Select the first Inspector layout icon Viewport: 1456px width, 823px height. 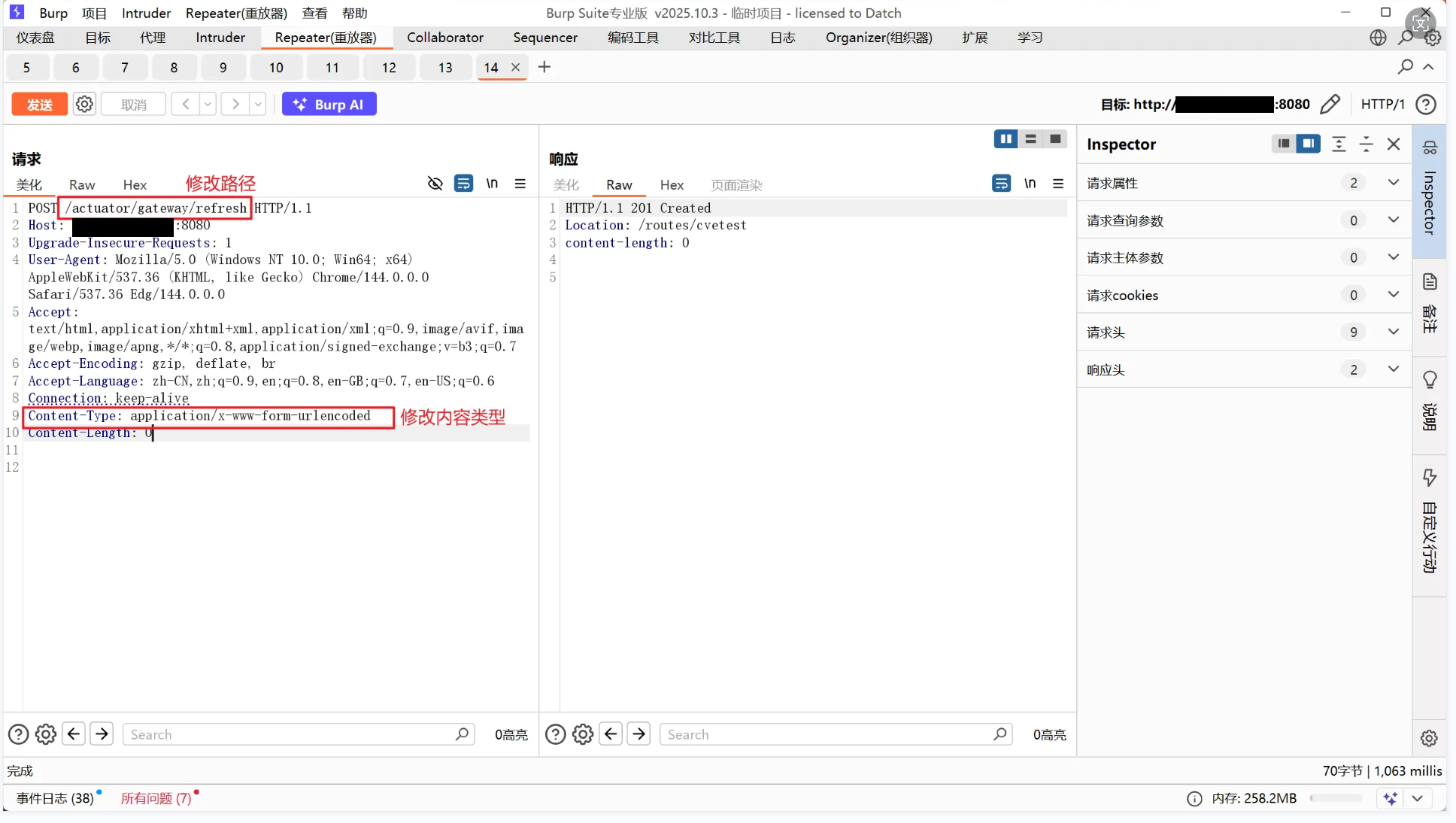point(1284,144)
